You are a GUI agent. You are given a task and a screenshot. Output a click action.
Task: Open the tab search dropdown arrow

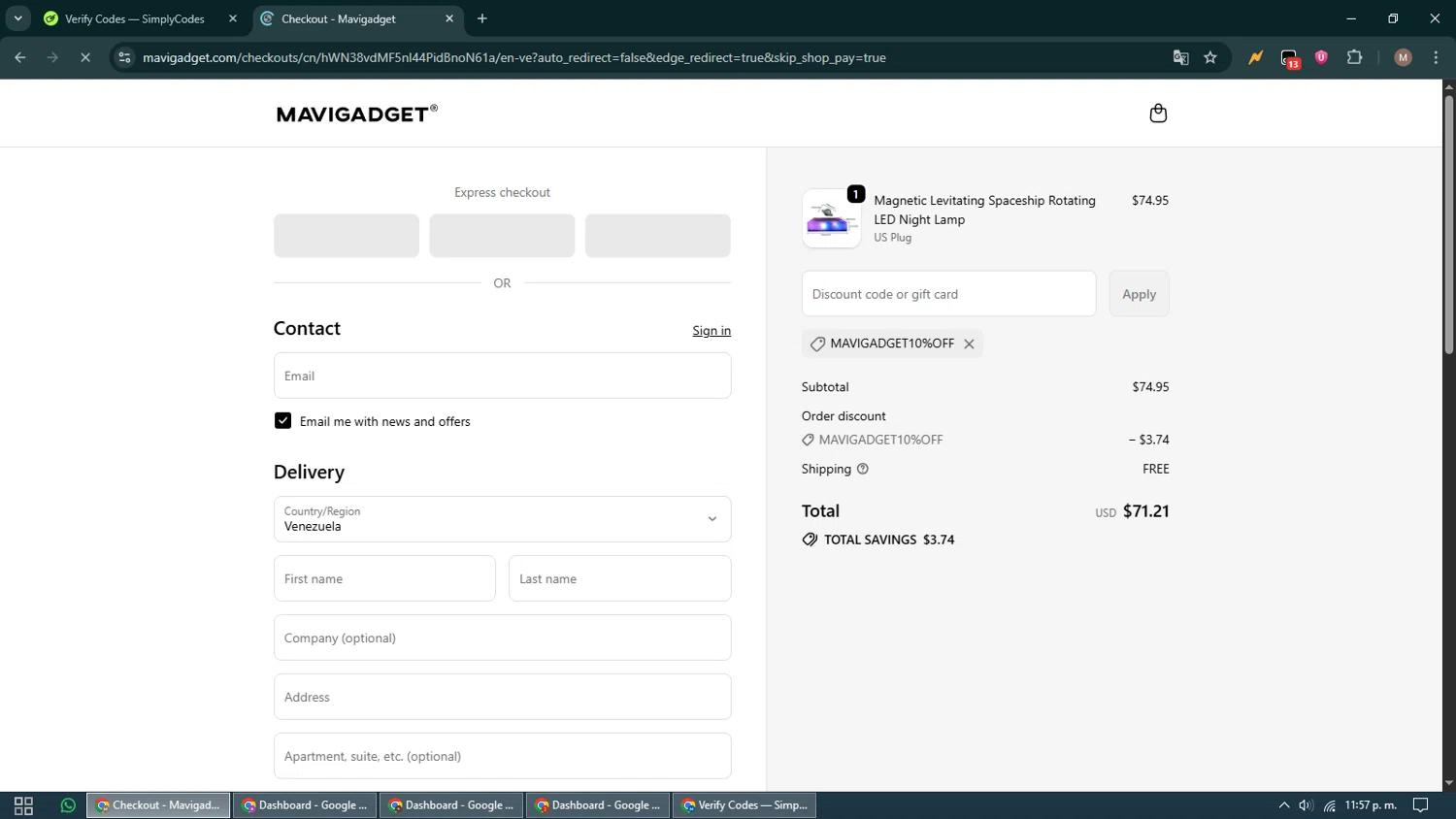coord(17,18)
